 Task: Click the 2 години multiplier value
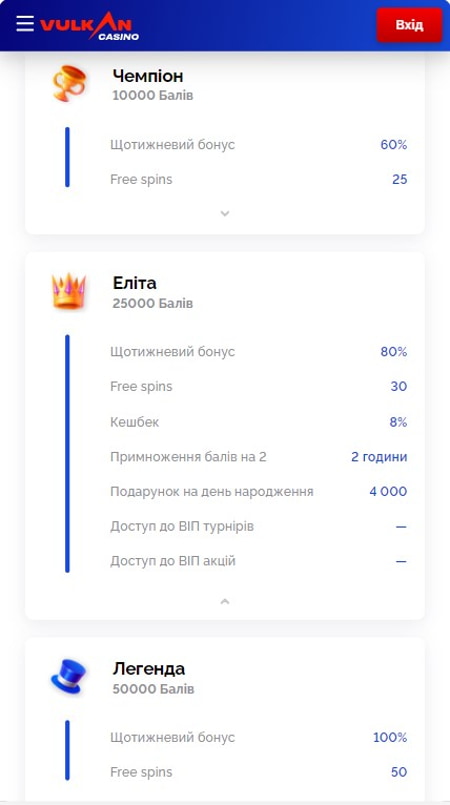379,457
